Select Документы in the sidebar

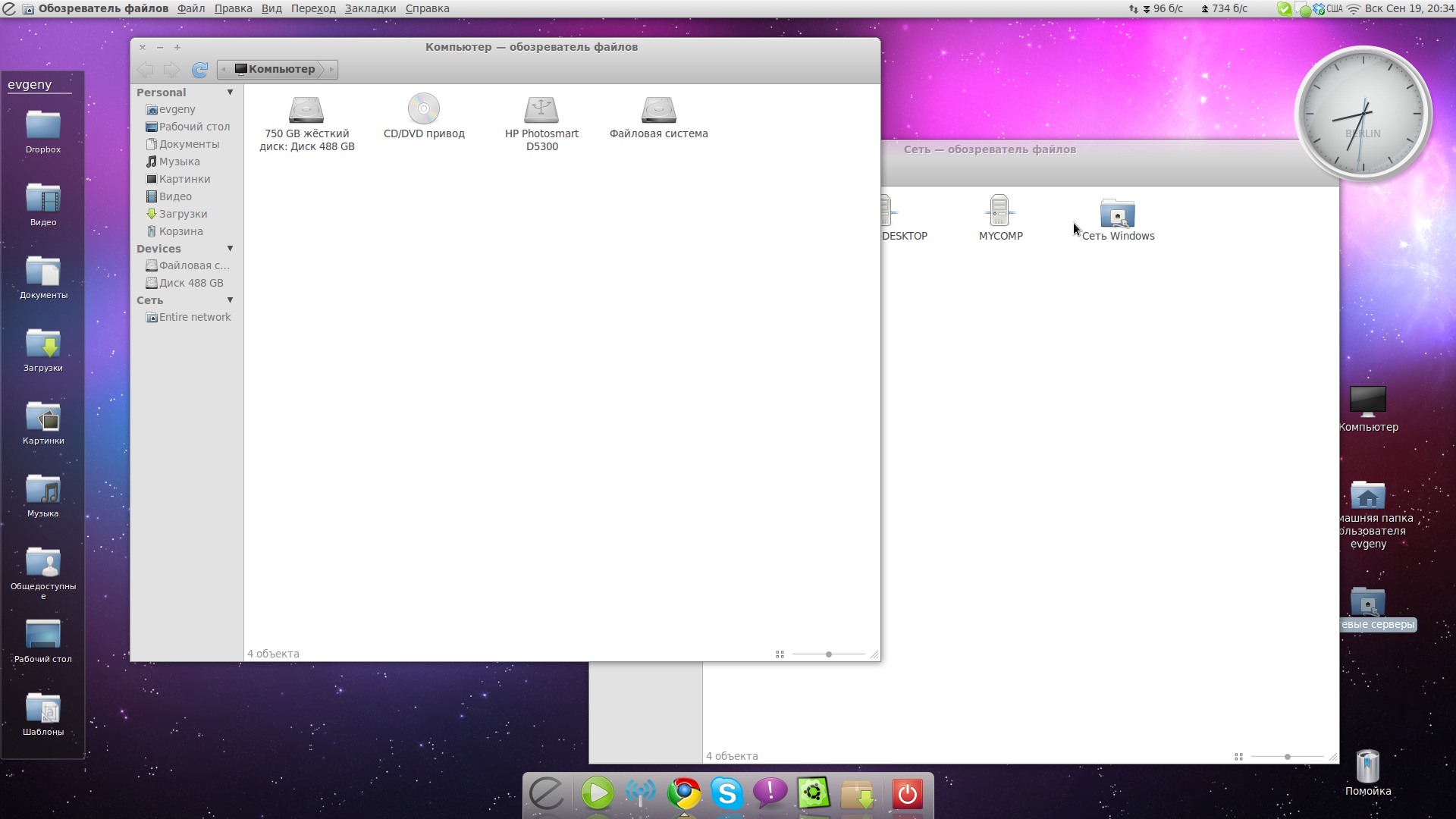tap(182, 144)
